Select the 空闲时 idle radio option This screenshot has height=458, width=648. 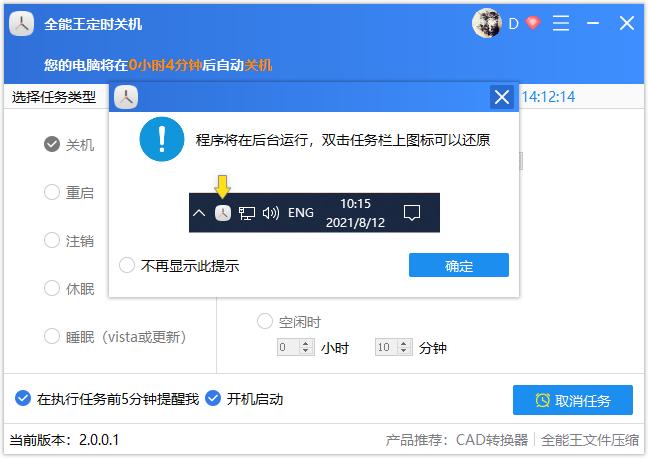(x=289, y=322)
